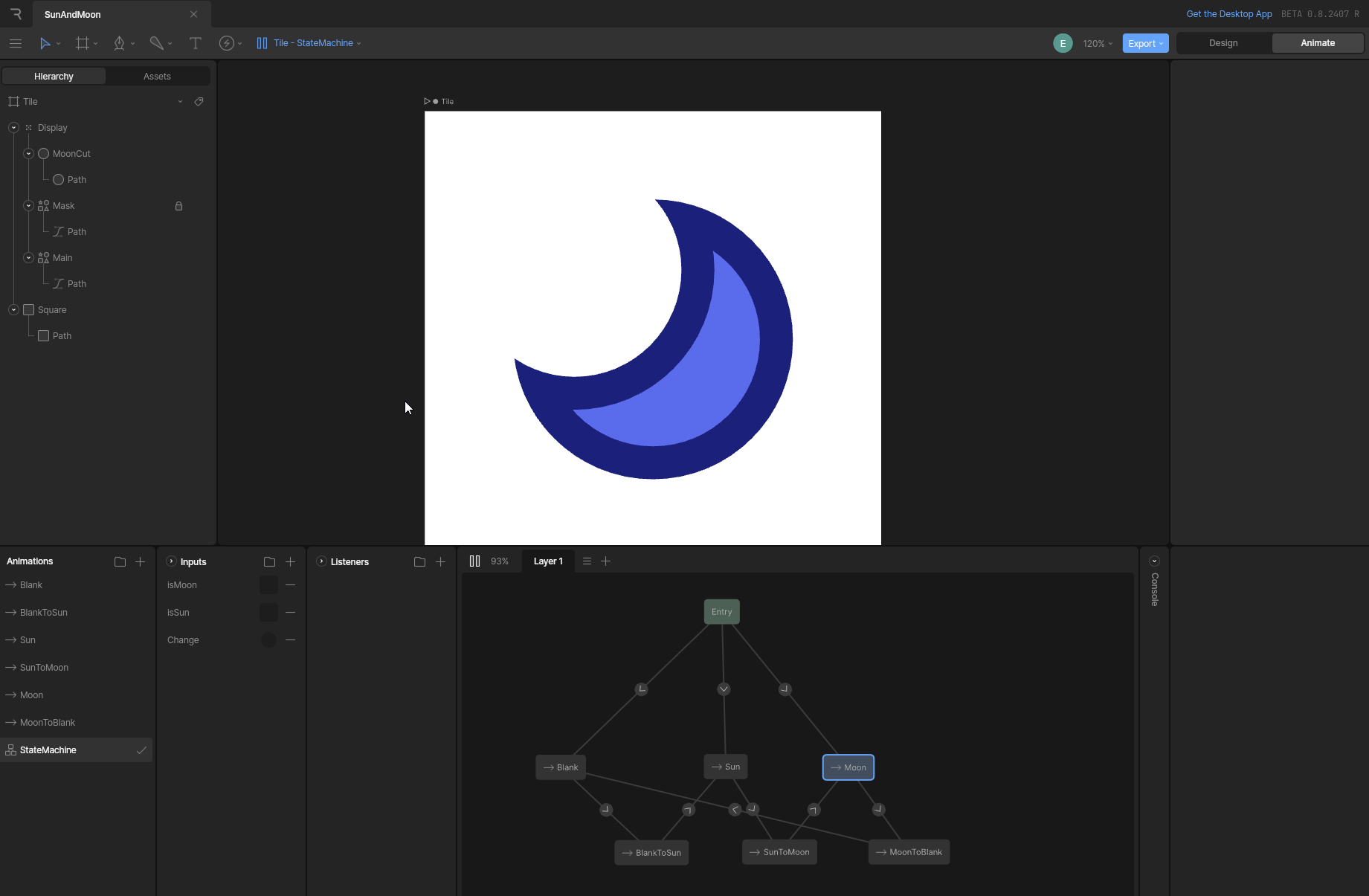1369x896 pixels.
Task: Switch to Animate mode
Action: (x=1318, y=43)
